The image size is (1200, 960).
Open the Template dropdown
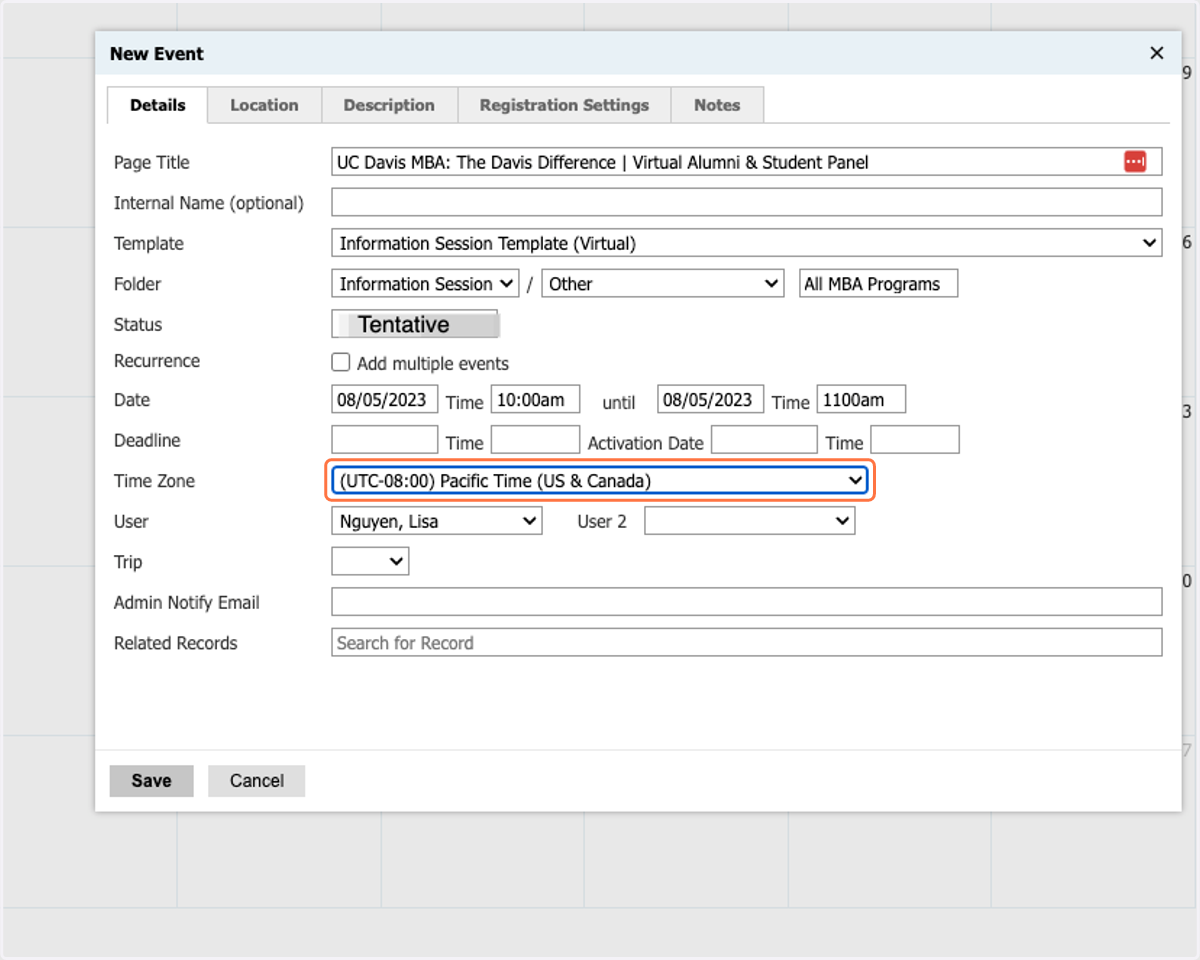click(746, 243)
